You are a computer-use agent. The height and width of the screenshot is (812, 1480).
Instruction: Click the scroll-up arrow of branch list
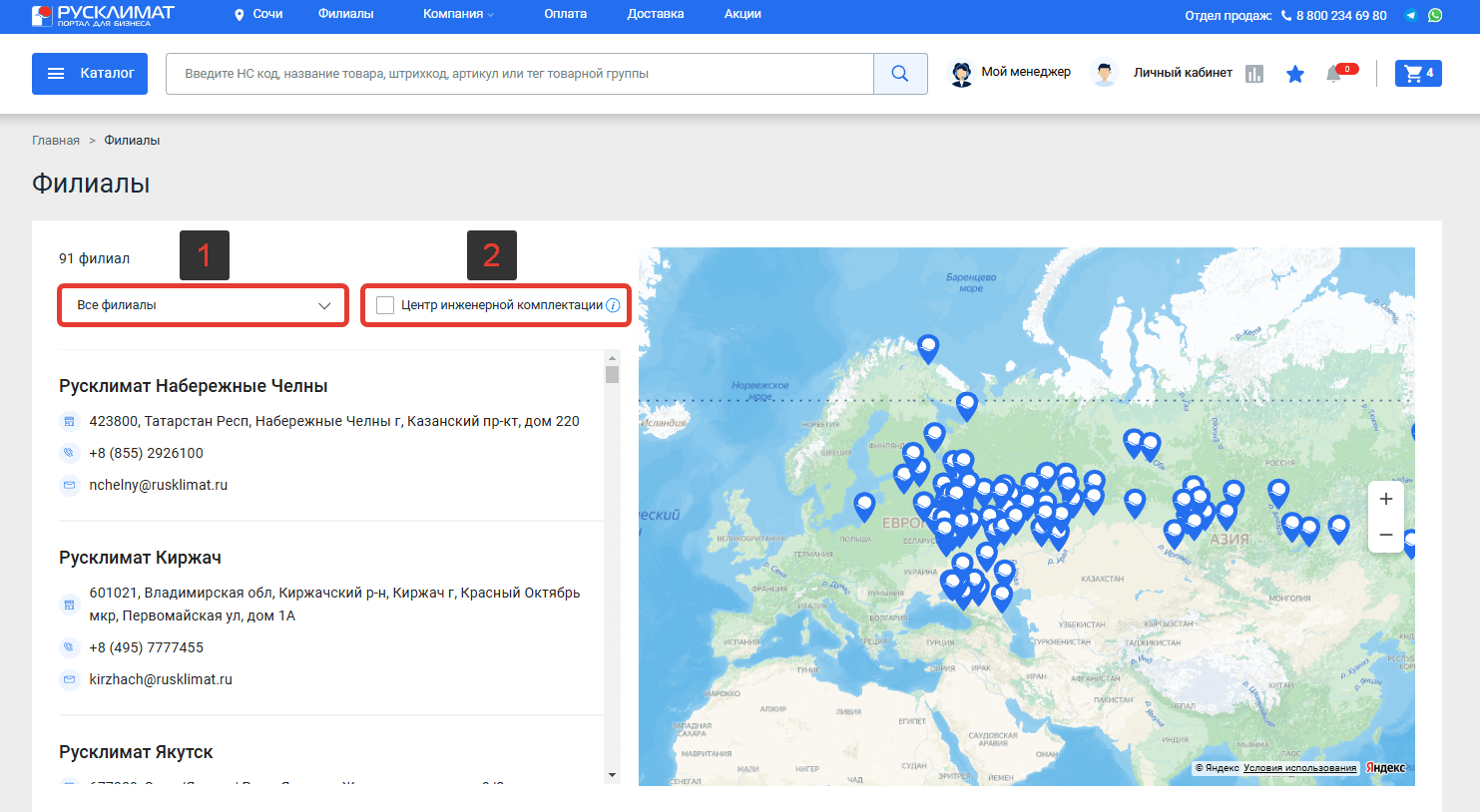[612, 357]
